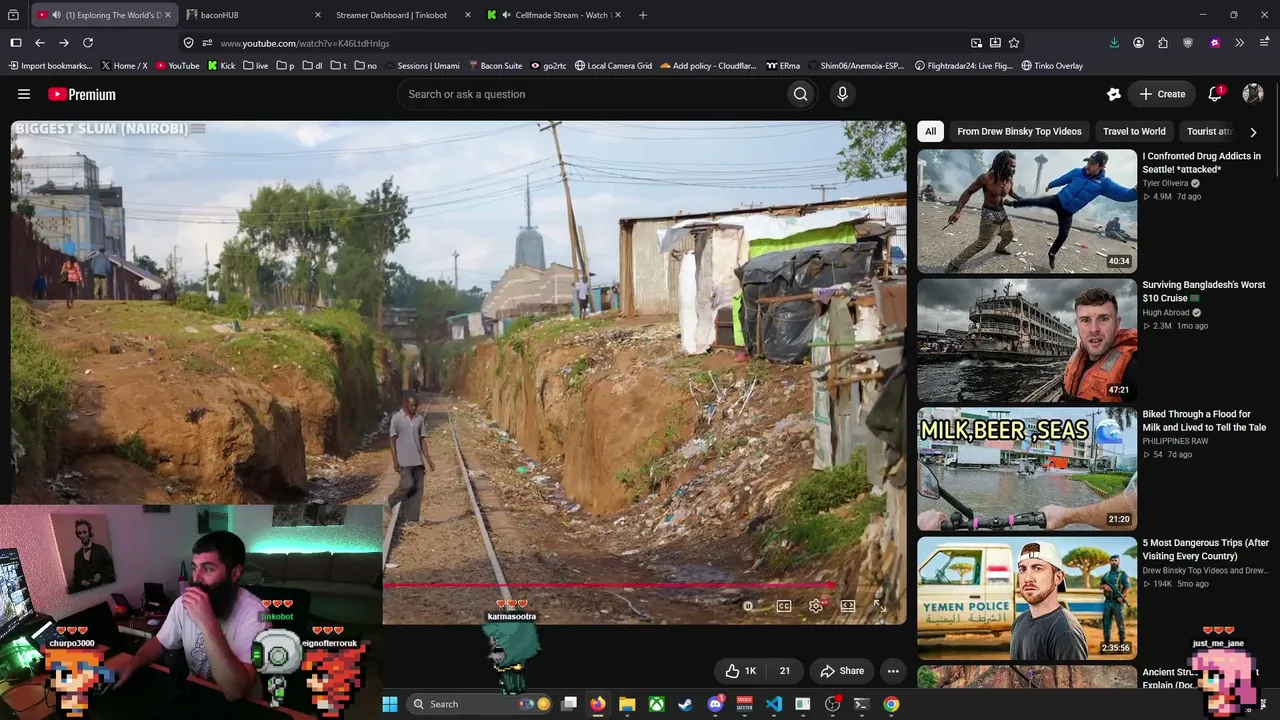This screenshot has width=1280, height=720.
Task: Open the 'no' bookmarks folder
Action: 365,66
